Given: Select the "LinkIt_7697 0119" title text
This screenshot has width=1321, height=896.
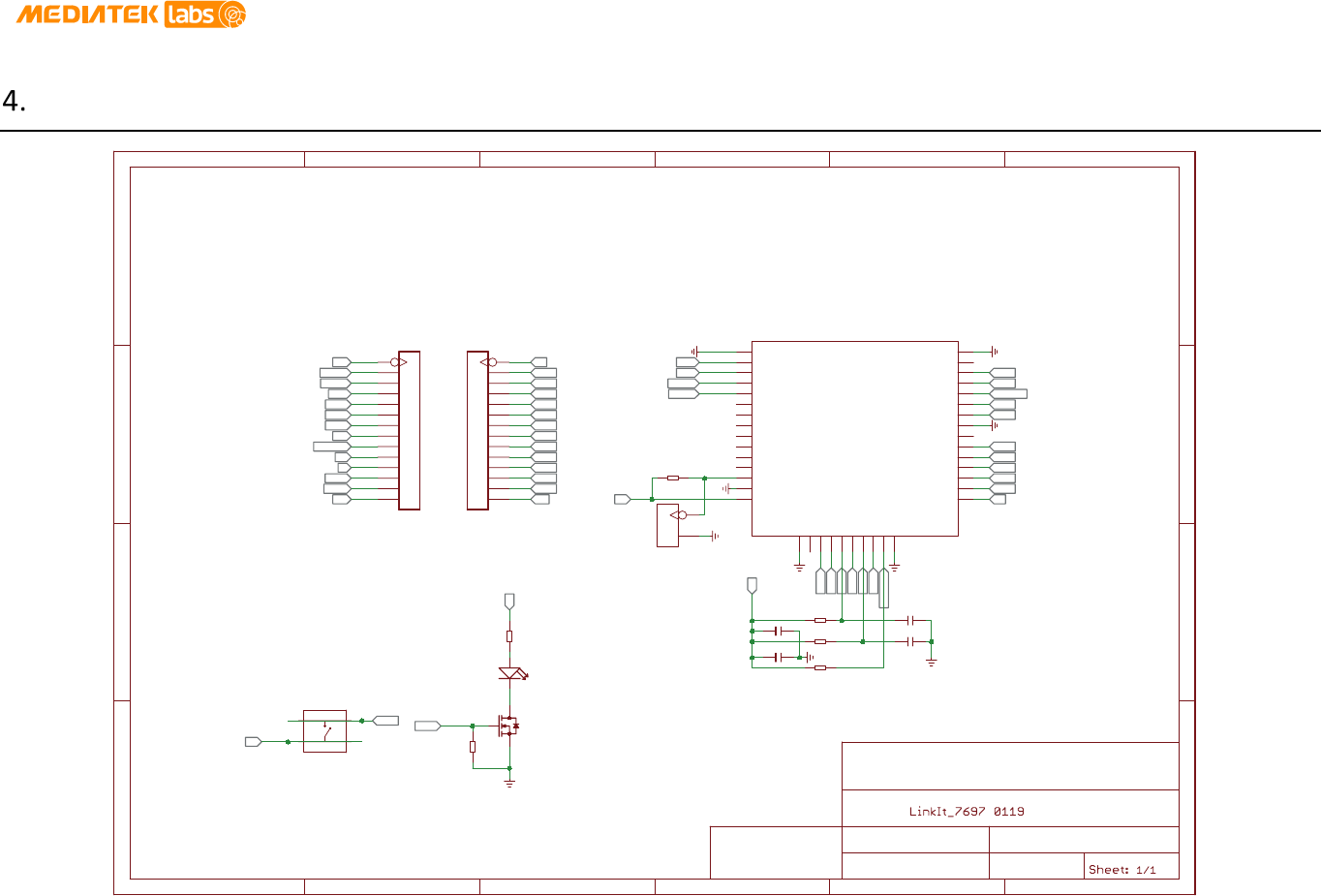Looking at the screenshot, I should 967,812.
